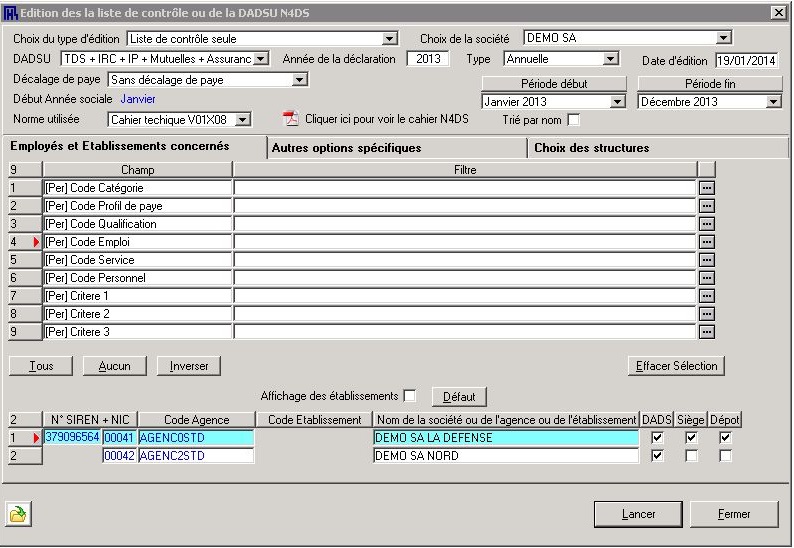Image resolution: width=794 pixels, height=548 pixels.
Task: Expand the Décalage de paye dropdown
Action: tap(300, 79)
